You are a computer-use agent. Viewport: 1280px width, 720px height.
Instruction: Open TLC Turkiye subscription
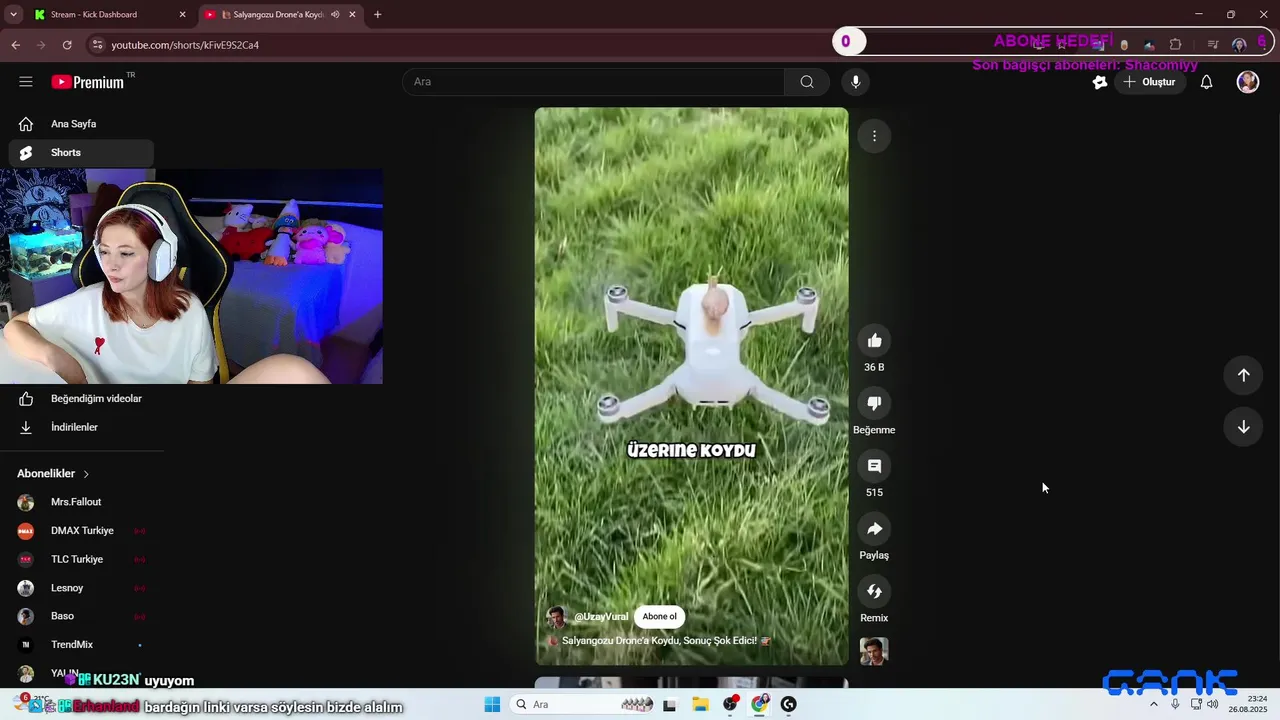81,559
